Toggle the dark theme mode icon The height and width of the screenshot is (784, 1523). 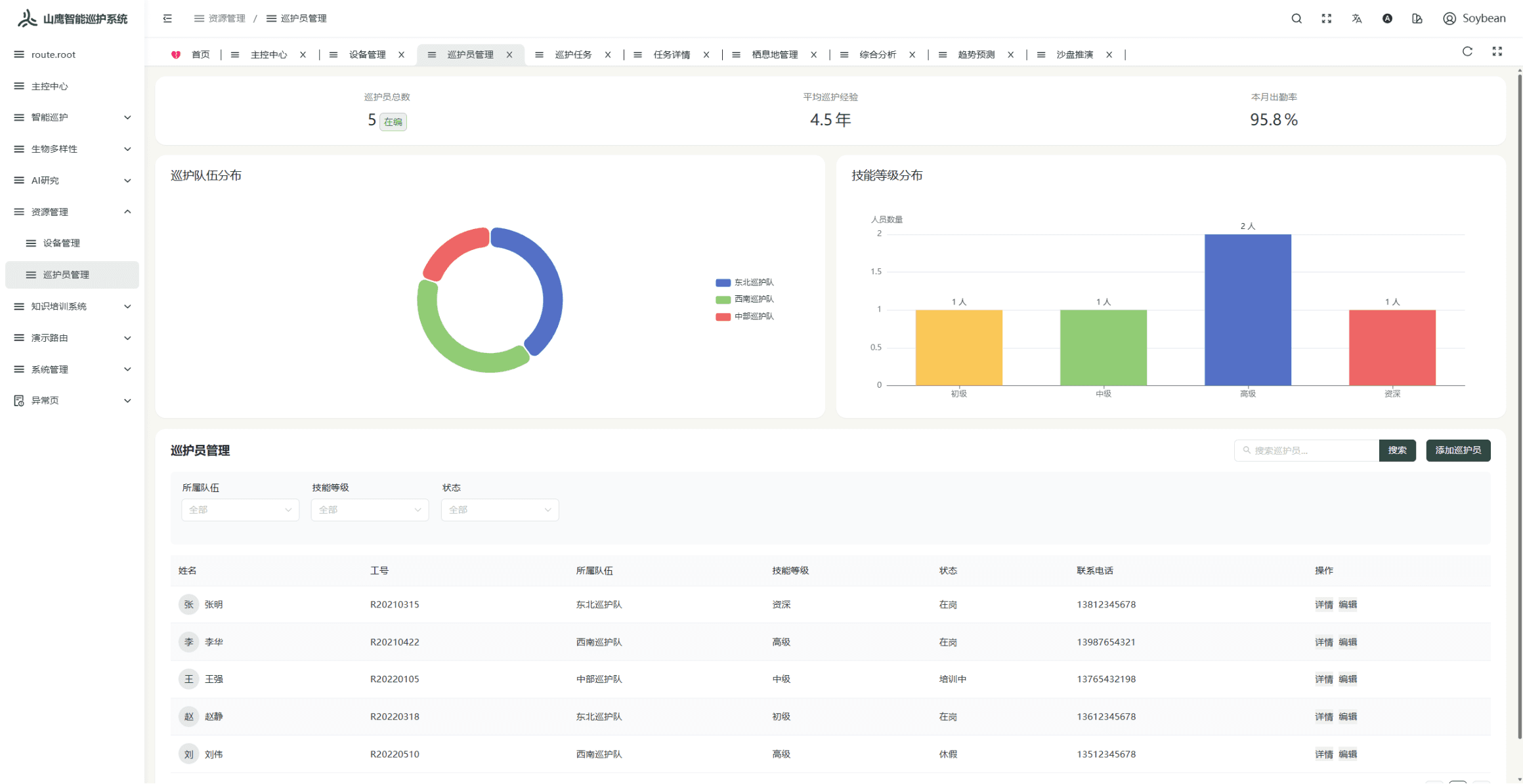point(1387,18)
